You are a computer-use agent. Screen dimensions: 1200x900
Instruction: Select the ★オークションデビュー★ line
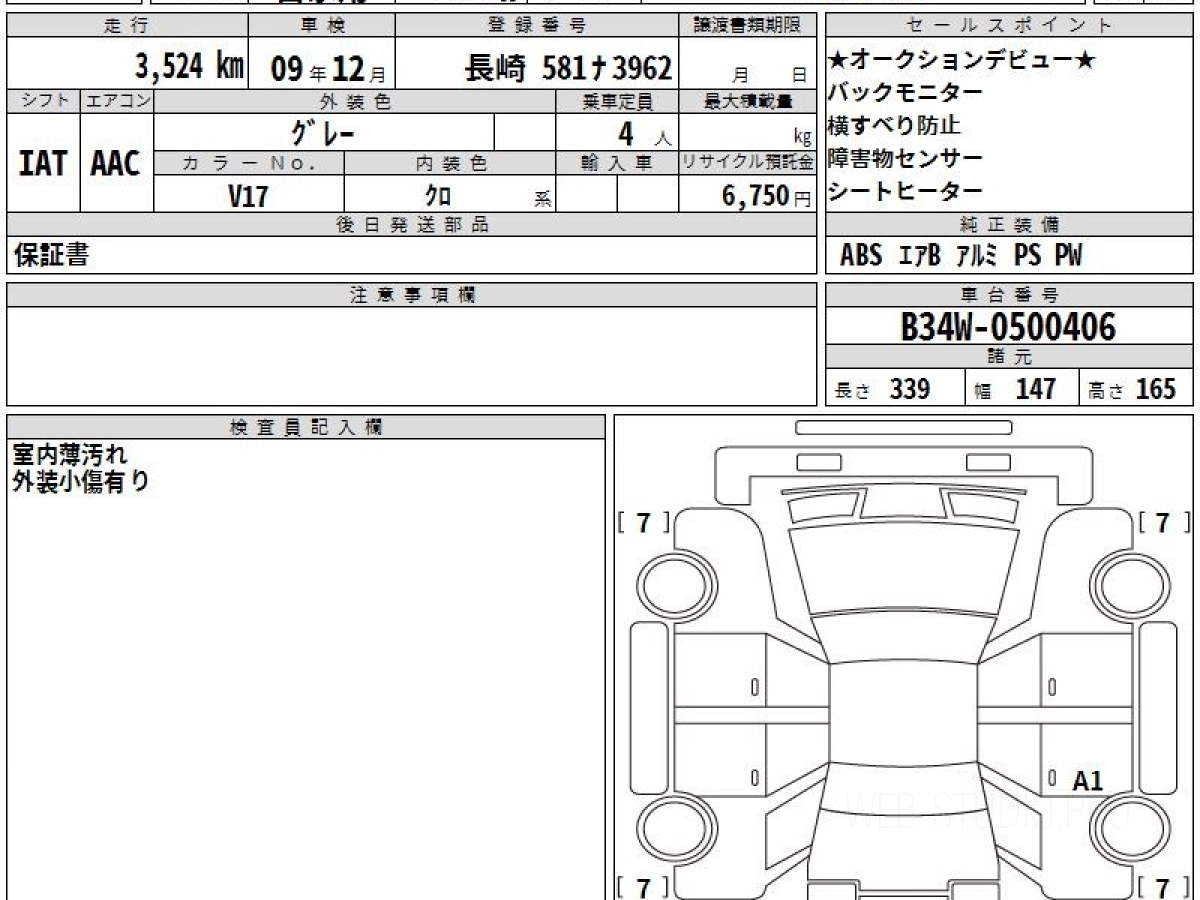[x=962, y=62]
